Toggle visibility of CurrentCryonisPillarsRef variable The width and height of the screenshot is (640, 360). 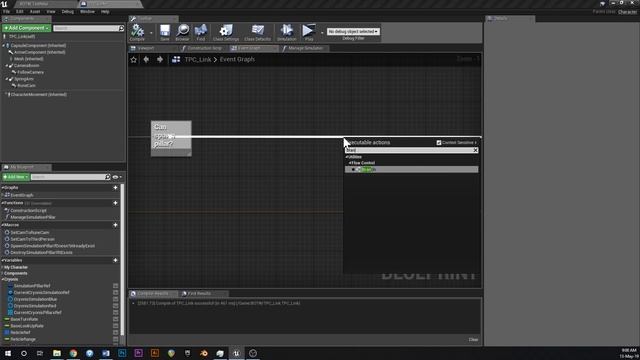click(x=116, y=312)
